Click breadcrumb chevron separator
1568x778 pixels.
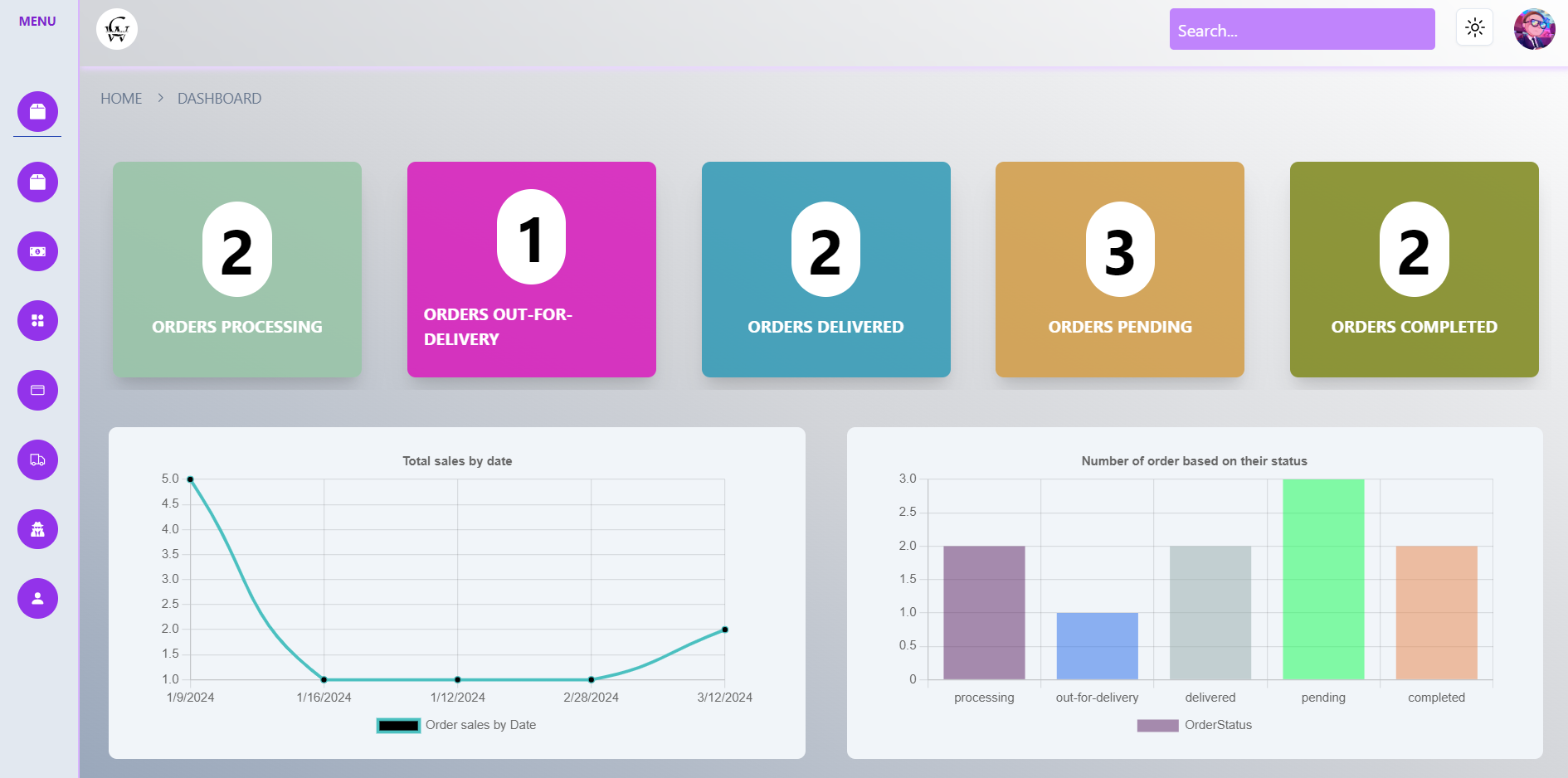[x=160, y=98]
